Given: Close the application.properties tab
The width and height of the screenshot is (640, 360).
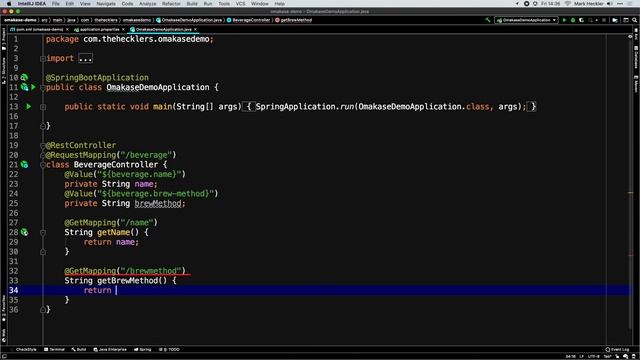Looking at the screenshot, I should click(123, 29).
